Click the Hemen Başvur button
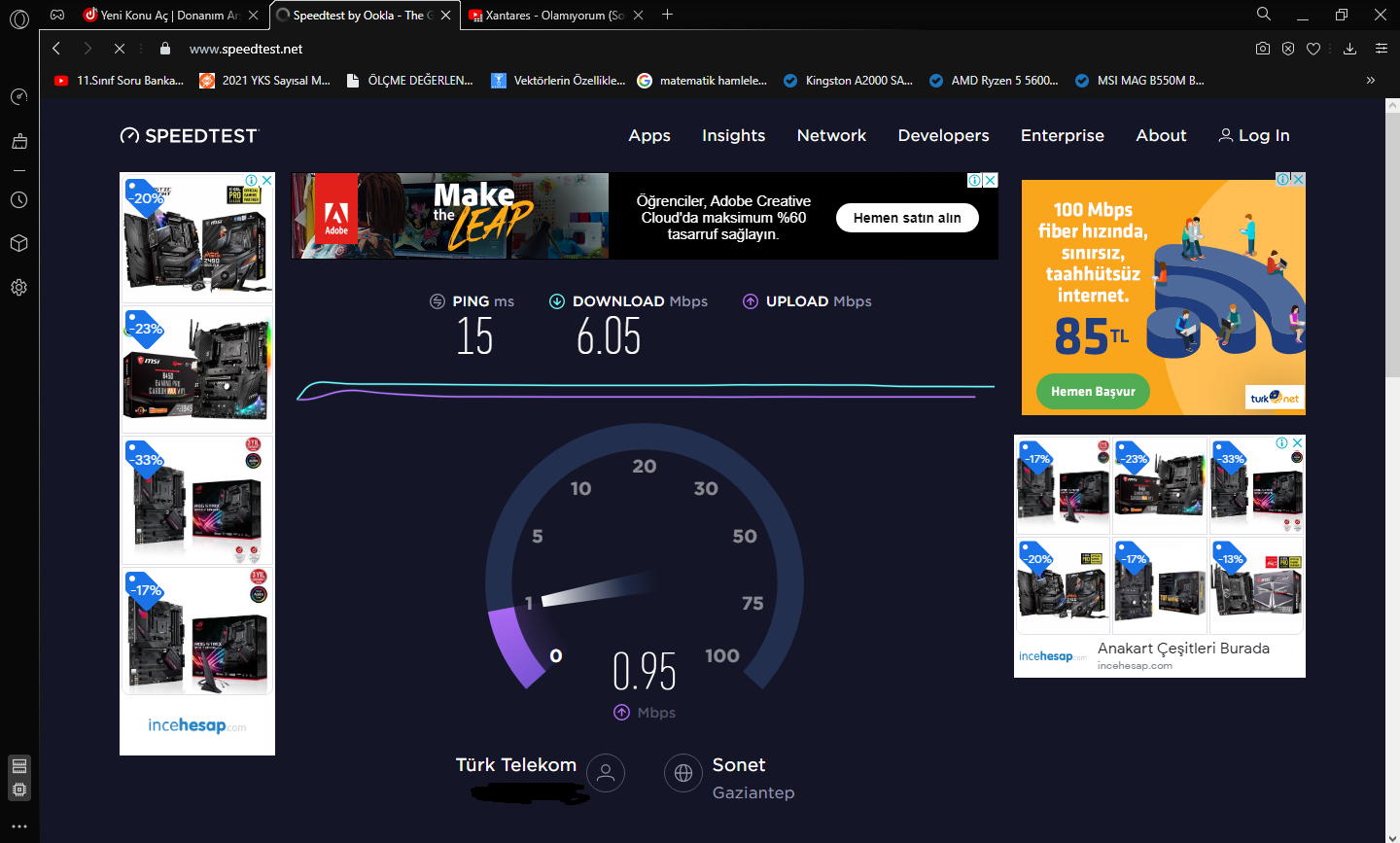The height and width of the screenshot is (843, 1400). point(1093,391)
